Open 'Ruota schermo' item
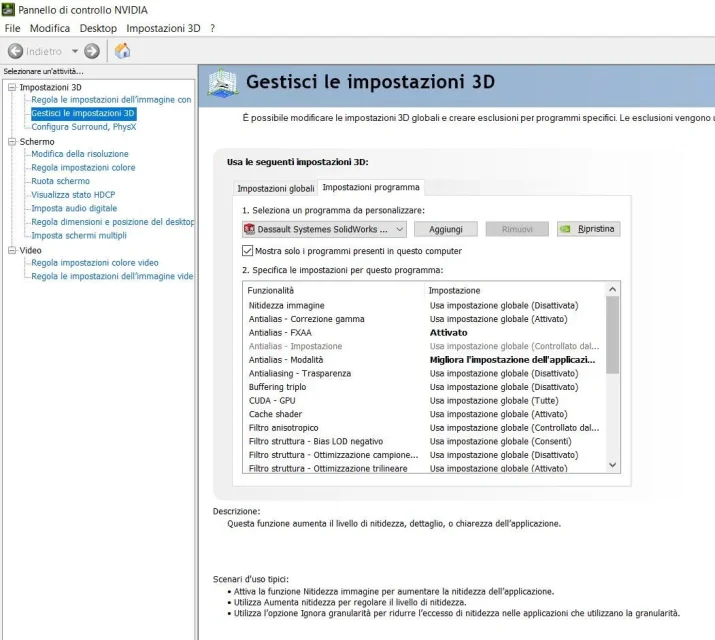Screen dimensions: 715x640 pos(60,181)
